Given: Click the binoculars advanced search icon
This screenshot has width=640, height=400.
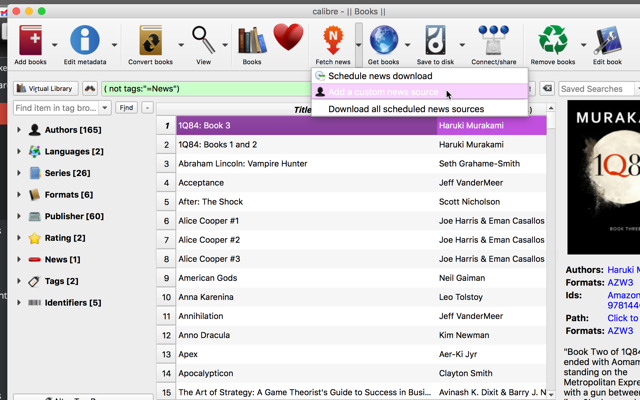Looking at the screenshot, I should pyautogui.click(x=90, y=89).
